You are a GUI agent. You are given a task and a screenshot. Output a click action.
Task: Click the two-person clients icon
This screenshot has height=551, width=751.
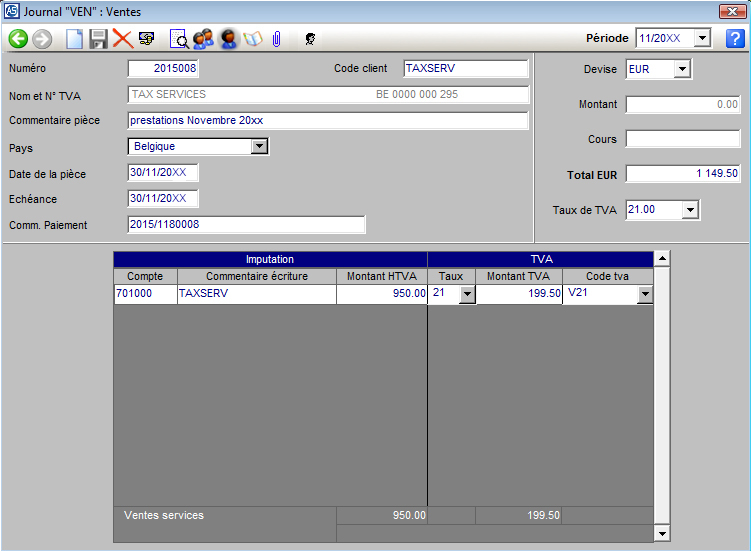click(204, 39)
